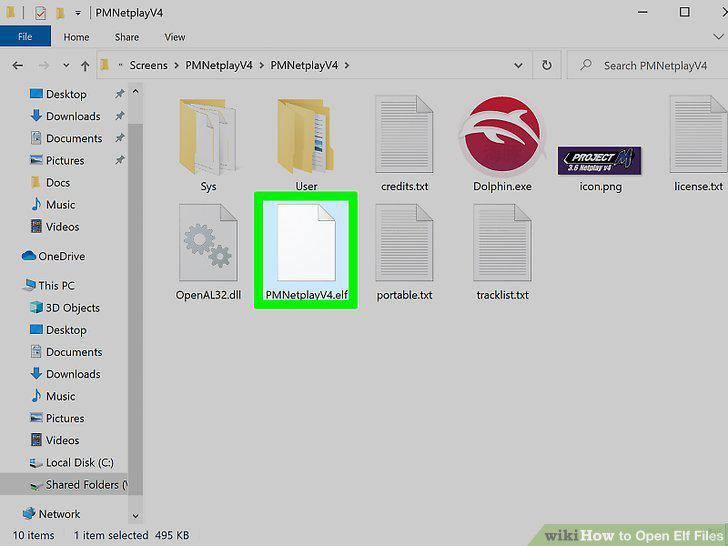Screen dimensions: 728x546
Task: Expand the ribbon with the chevron
Action: tap(718, 37)
